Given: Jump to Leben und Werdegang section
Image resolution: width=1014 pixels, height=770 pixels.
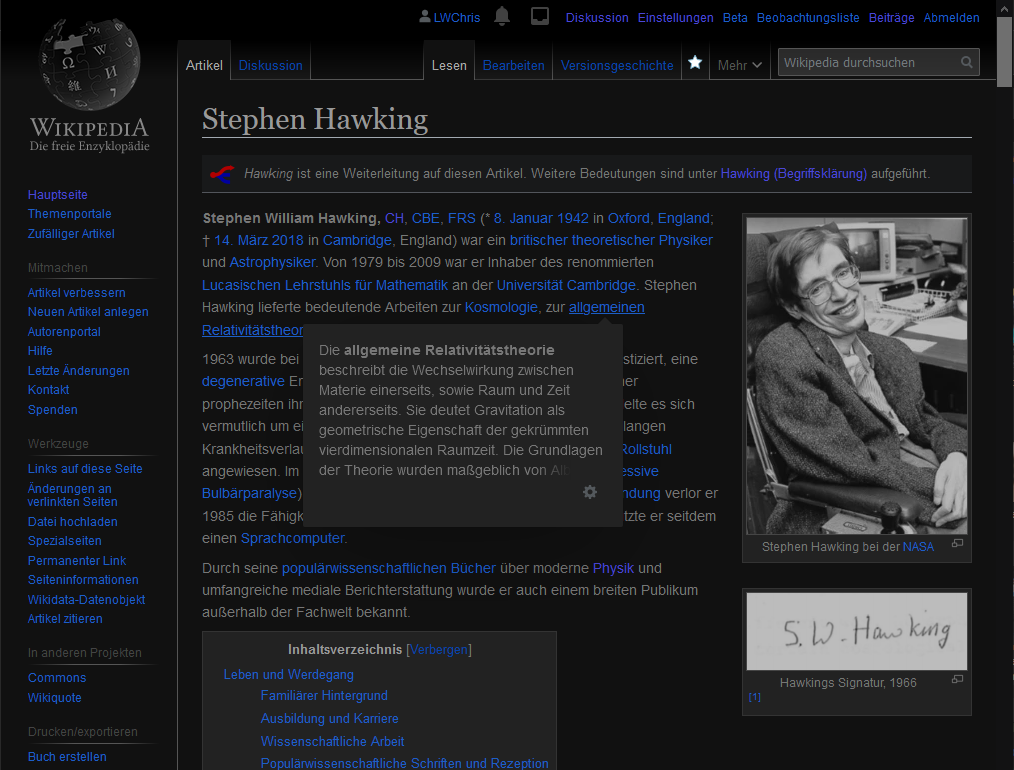Looking at the screenshot, I should (x=288, y=674).
